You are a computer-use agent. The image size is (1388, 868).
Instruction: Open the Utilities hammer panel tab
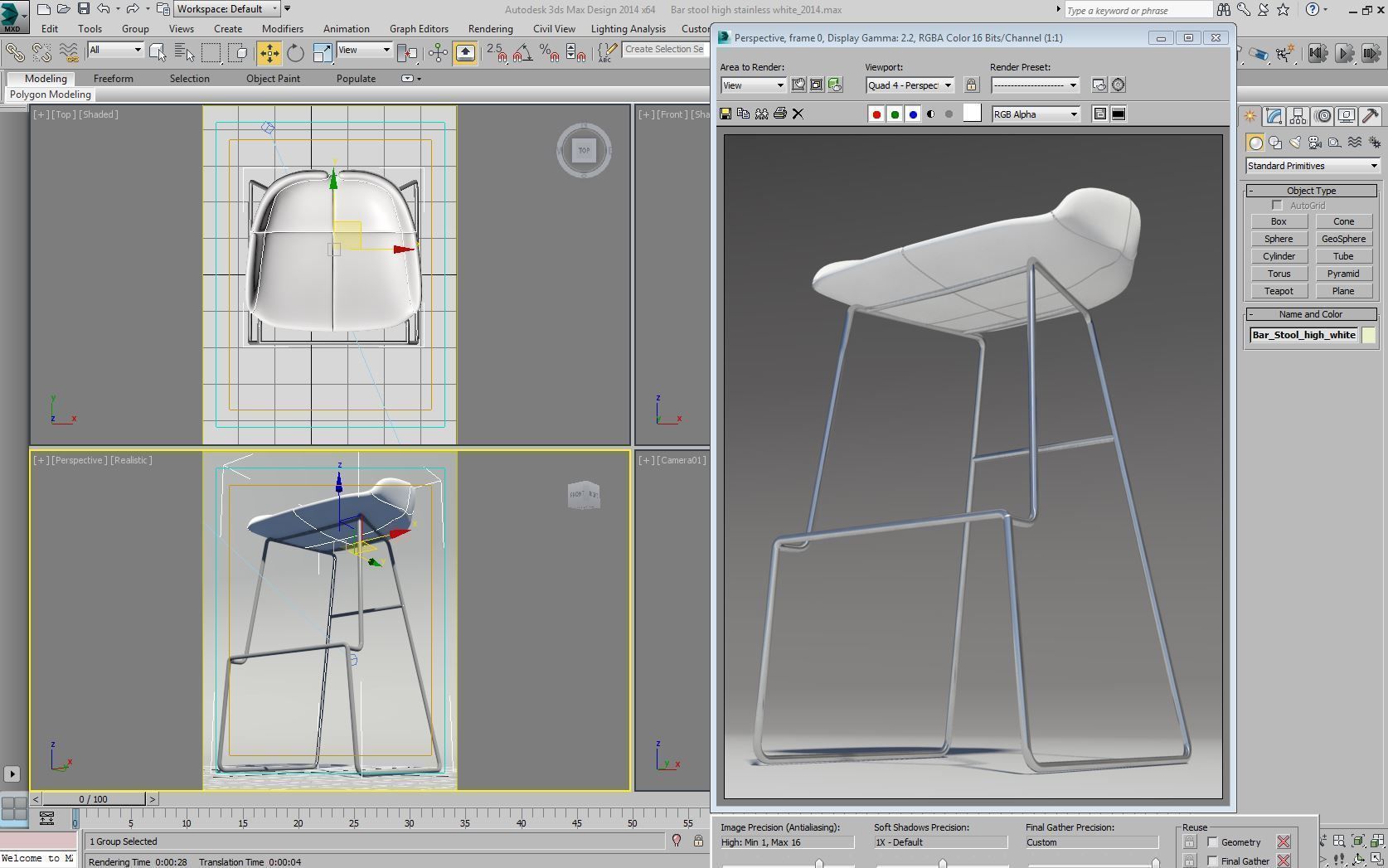1371,116
